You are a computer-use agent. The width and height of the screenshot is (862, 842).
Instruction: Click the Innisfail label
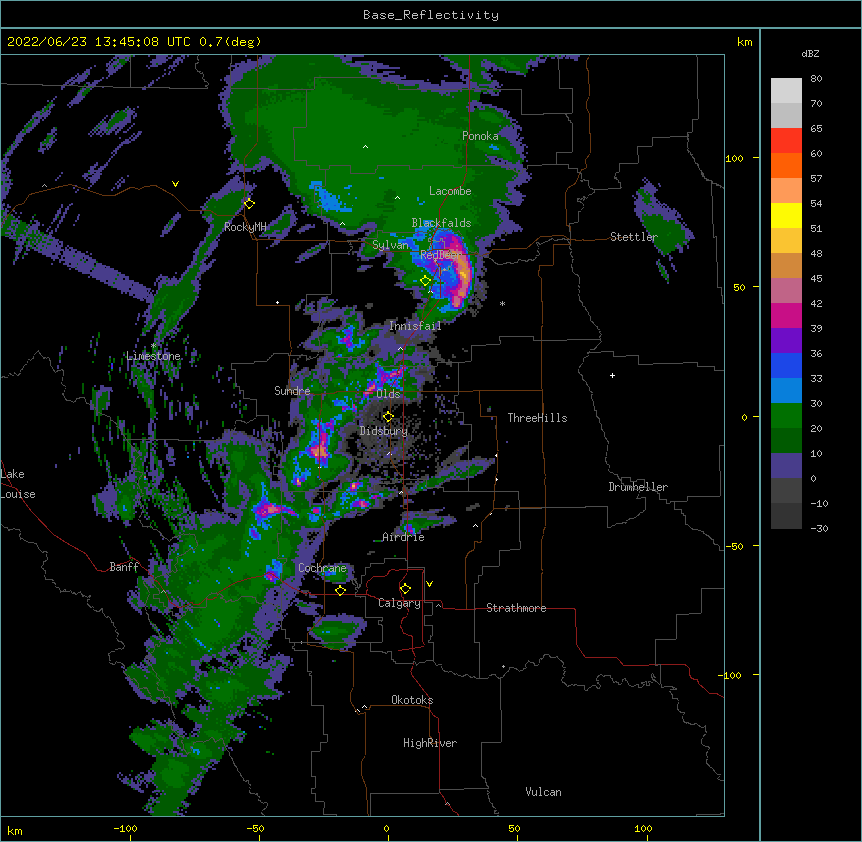pos(415,326)
